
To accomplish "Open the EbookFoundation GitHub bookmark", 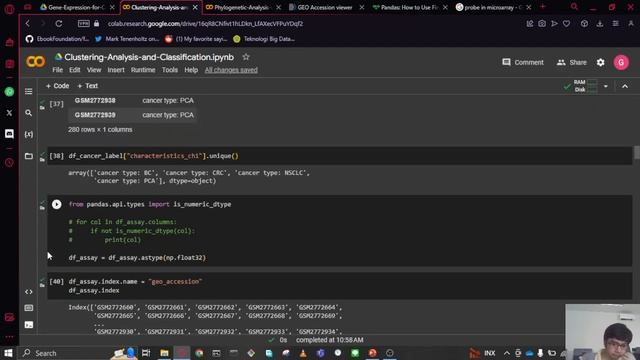I will point(57,39).
